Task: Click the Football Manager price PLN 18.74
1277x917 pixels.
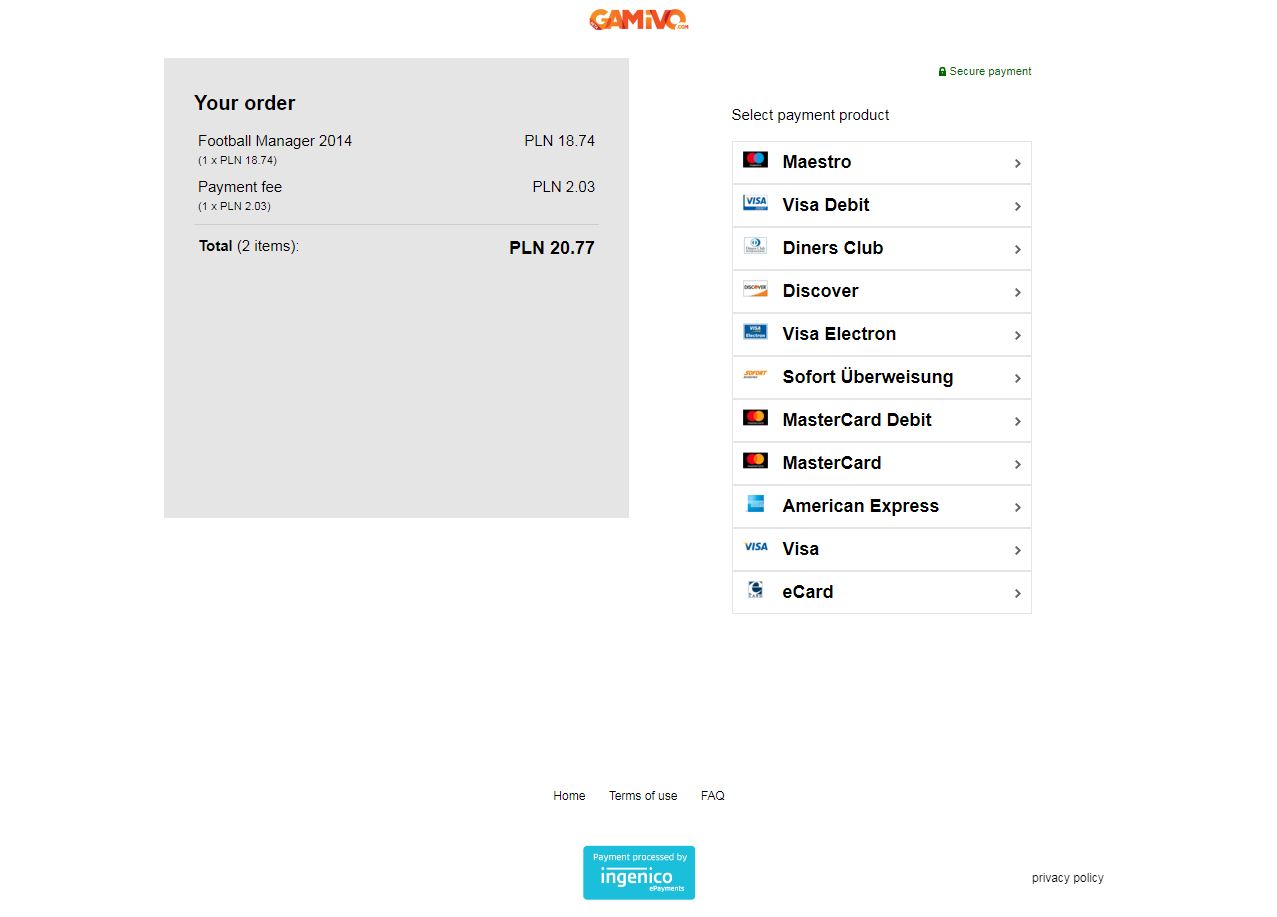Action: click(x=560, y=141)
